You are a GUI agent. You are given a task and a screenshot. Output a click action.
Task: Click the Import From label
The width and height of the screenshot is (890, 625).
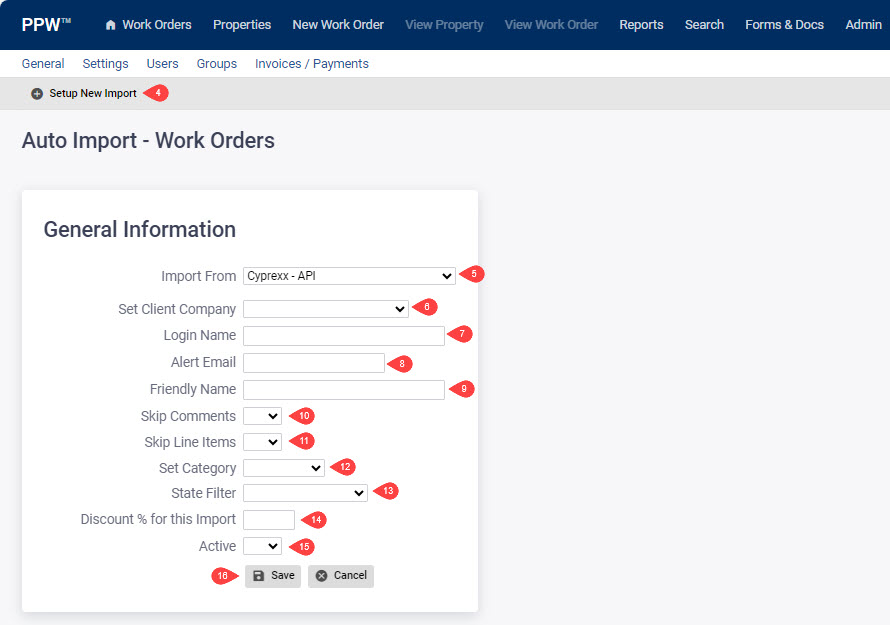point(199,276)
